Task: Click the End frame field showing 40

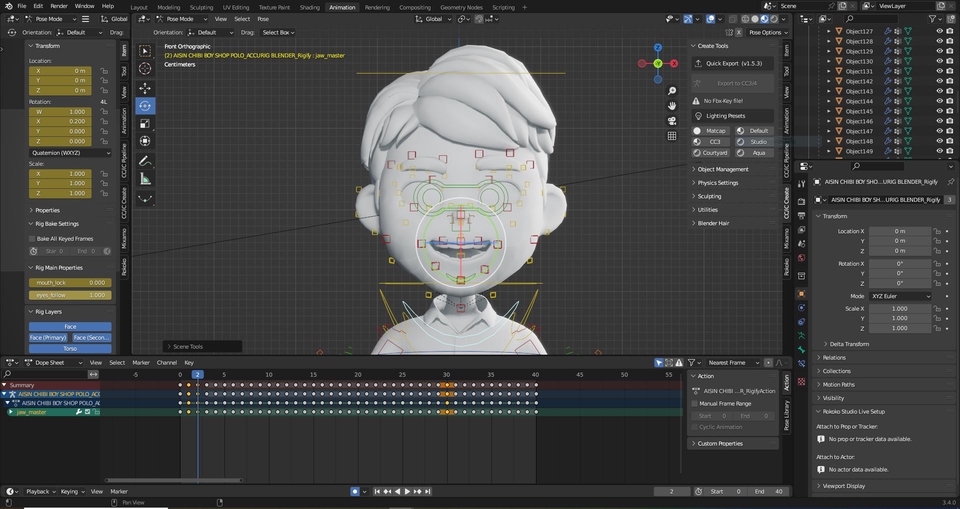Action: (x=768, y=491)
